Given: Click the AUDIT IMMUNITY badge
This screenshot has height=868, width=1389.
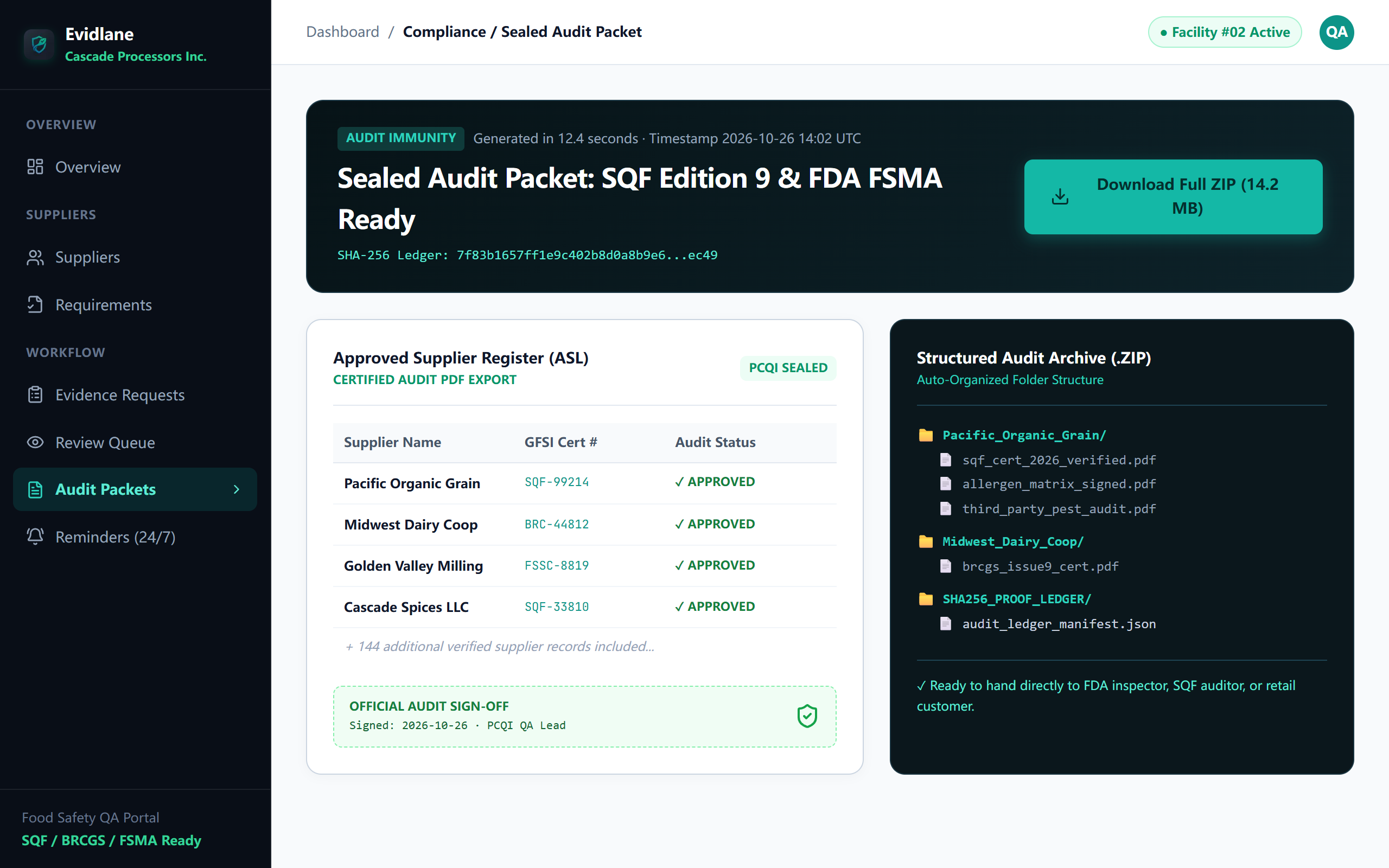Looking at the screenshot, I should click(400, 138).
